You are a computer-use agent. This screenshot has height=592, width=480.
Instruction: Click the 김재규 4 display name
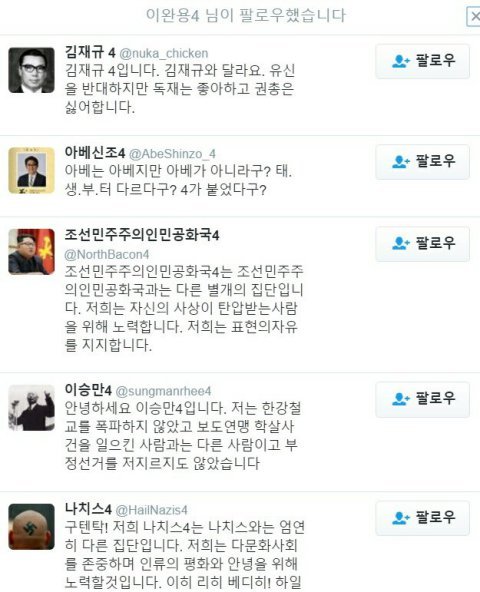(x=90, y=52)
